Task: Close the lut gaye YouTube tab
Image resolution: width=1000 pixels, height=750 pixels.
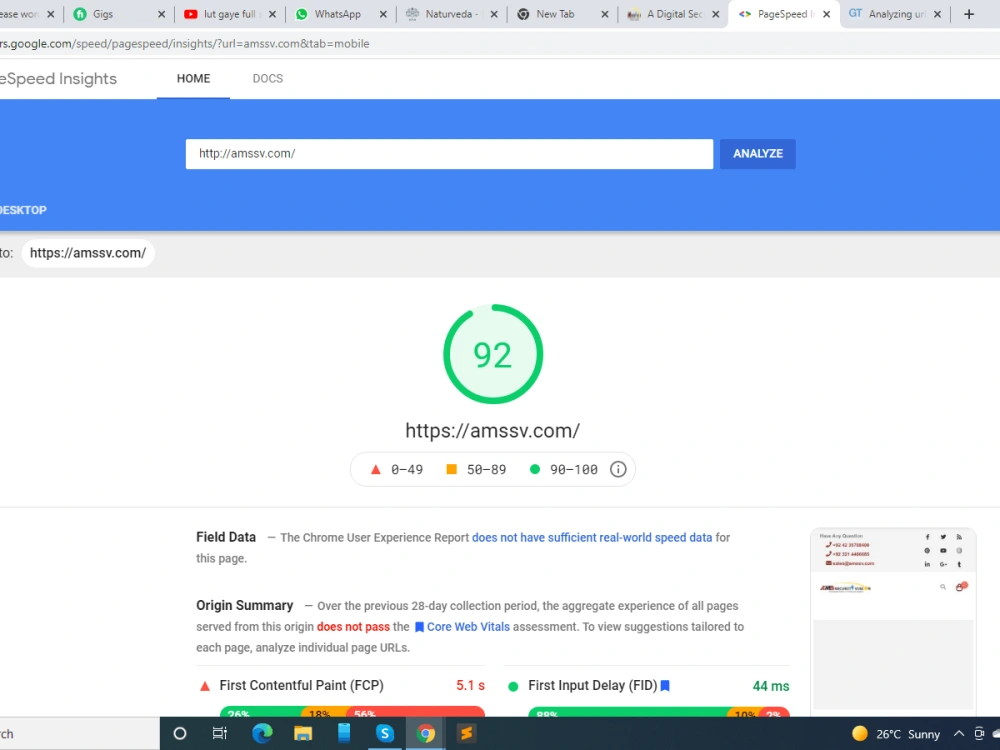Action: [x=272, y=14]
